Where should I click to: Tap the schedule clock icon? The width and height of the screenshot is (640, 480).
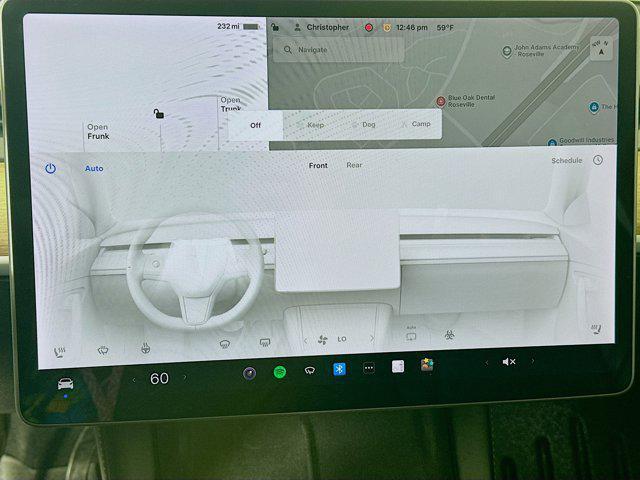pos(598,160)
